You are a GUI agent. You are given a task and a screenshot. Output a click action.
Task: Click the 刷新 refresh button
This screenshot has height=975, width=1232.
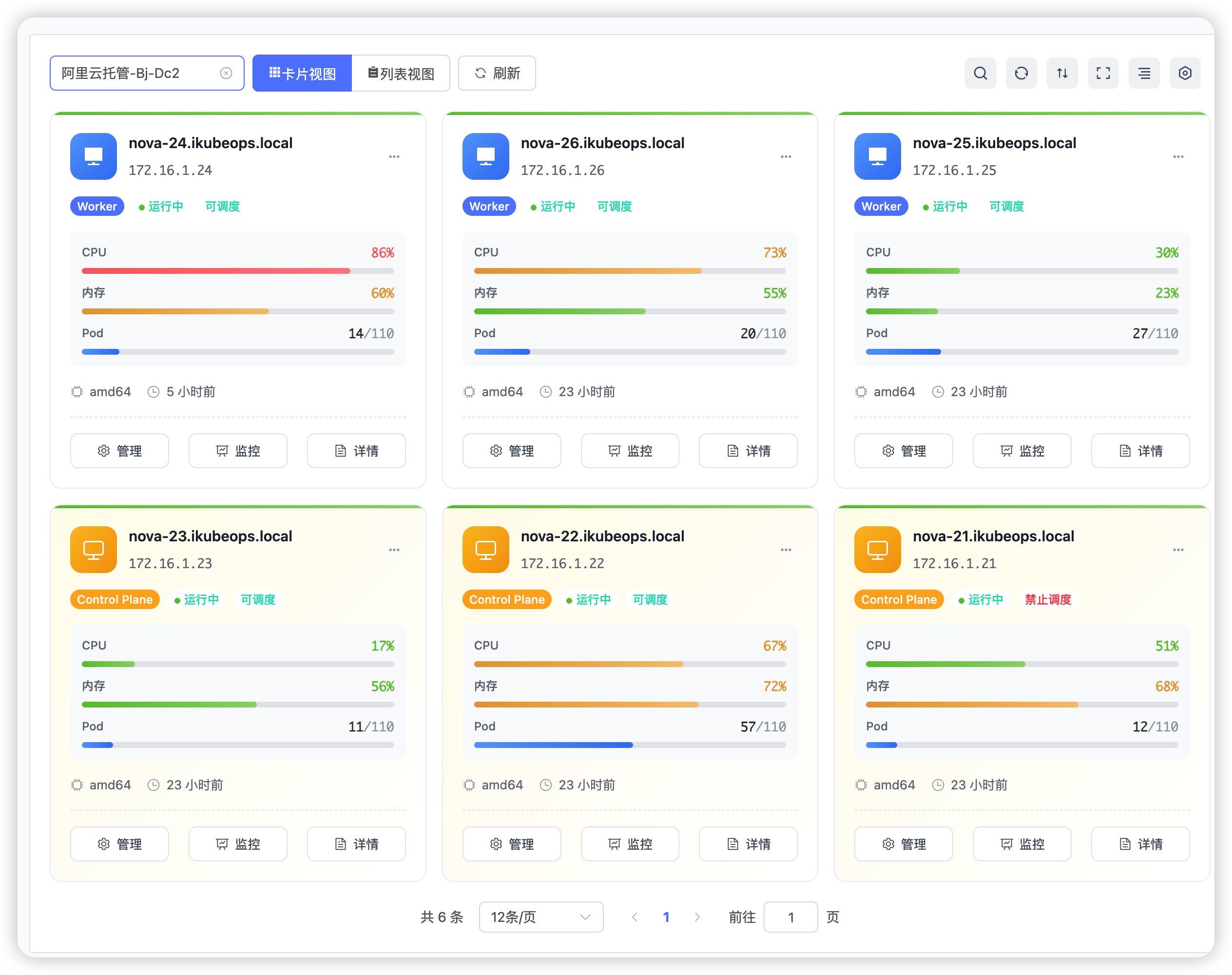coord(497,73)
